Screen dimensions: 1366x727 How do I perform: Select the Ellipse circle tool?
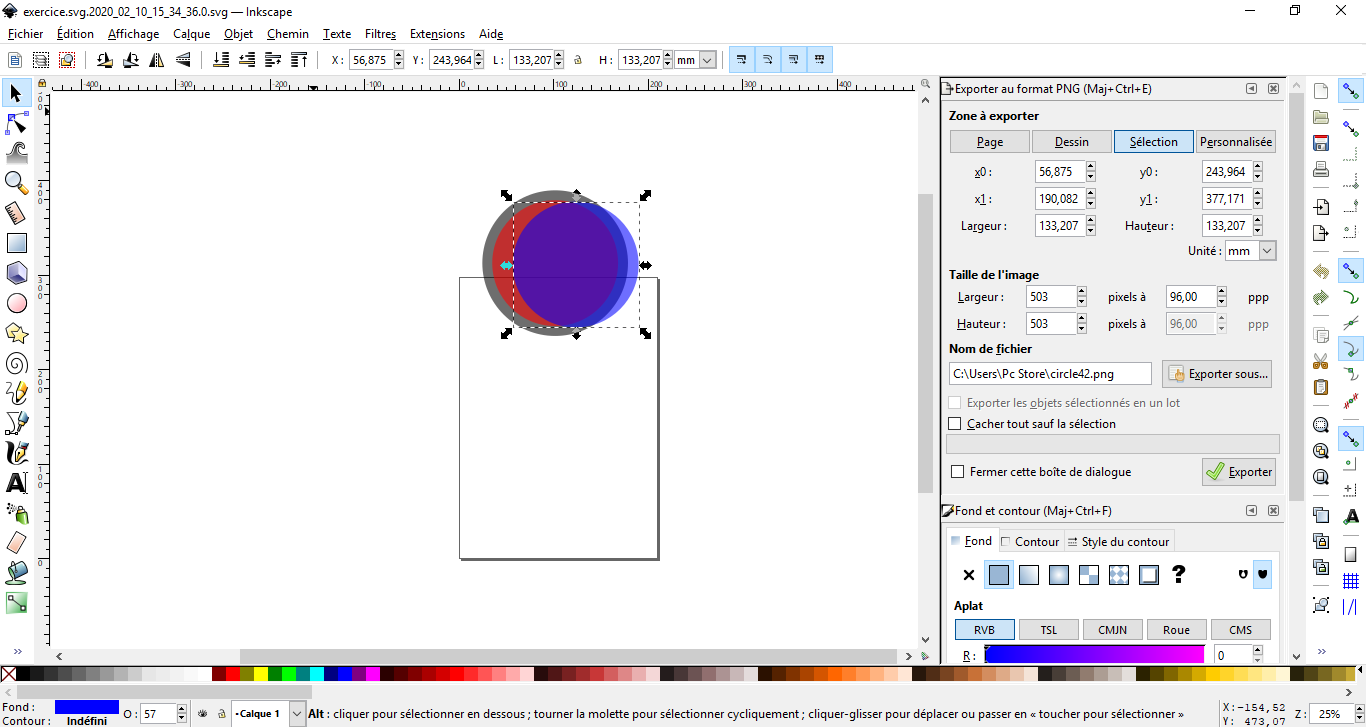pos(16,303)
